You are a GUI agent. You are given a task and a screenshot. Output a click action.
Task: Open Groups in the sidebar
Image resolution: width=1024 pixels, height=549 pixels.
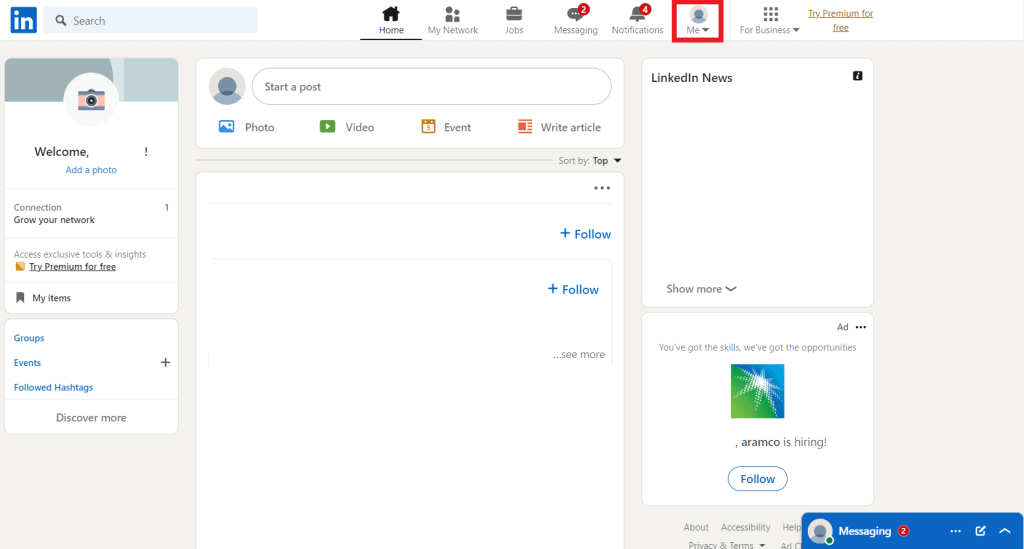(x=29, y=338)
